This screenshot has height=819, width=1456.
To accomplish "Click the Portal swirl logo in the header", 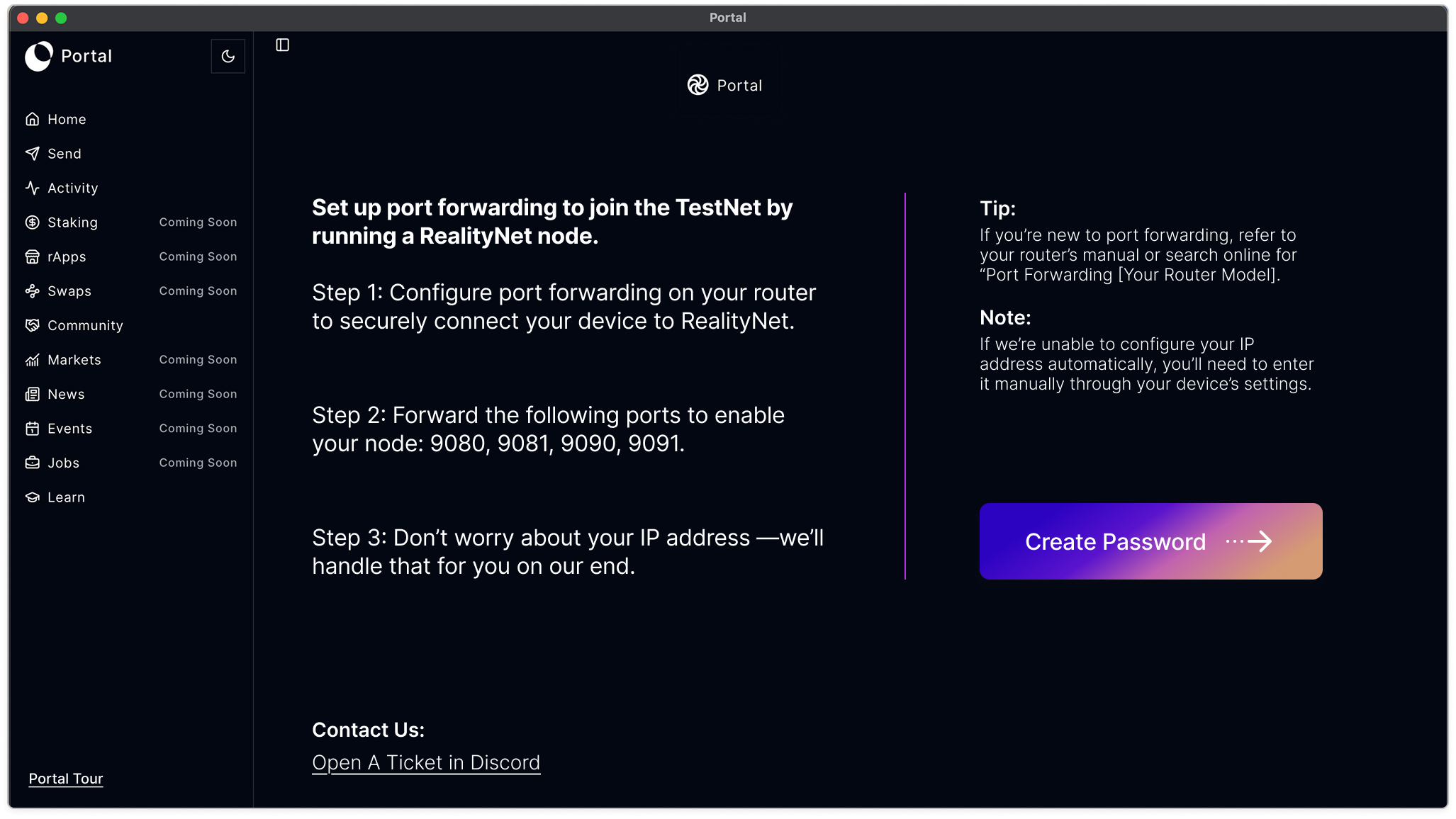I will [698, 85].
